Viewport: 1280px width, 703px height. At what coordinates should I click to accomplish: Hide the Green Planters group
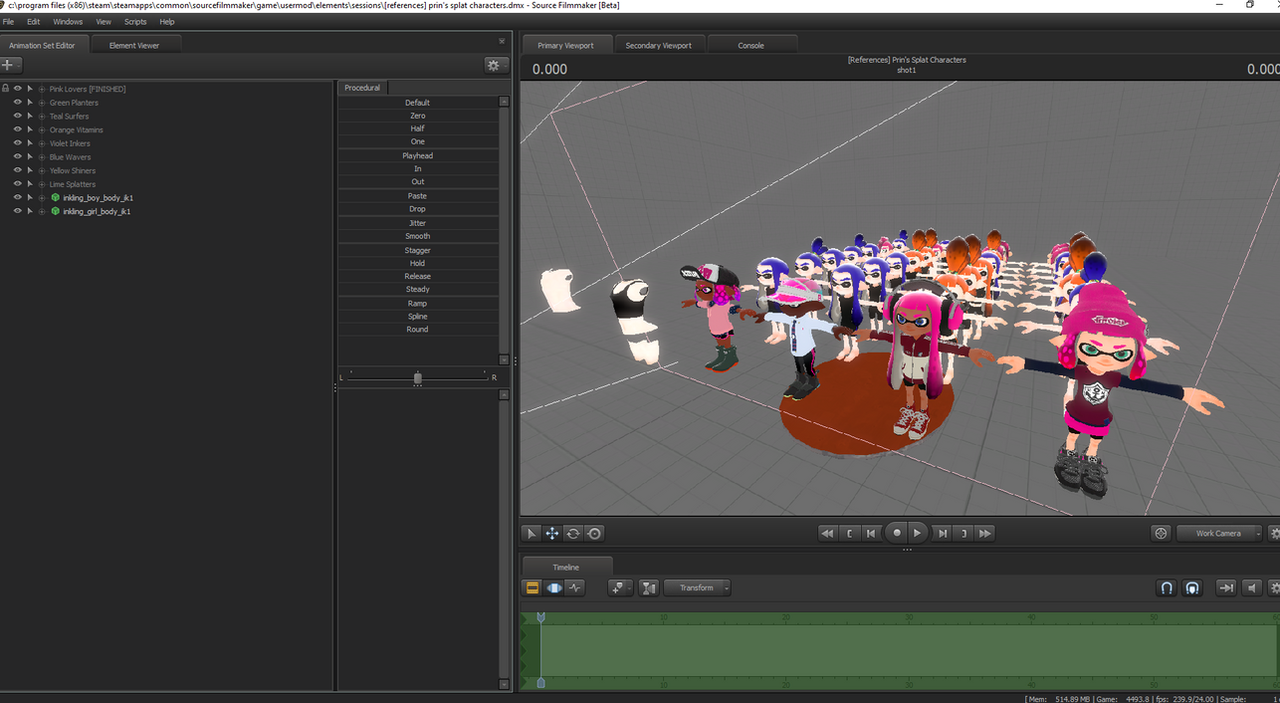tap(17, 102)
